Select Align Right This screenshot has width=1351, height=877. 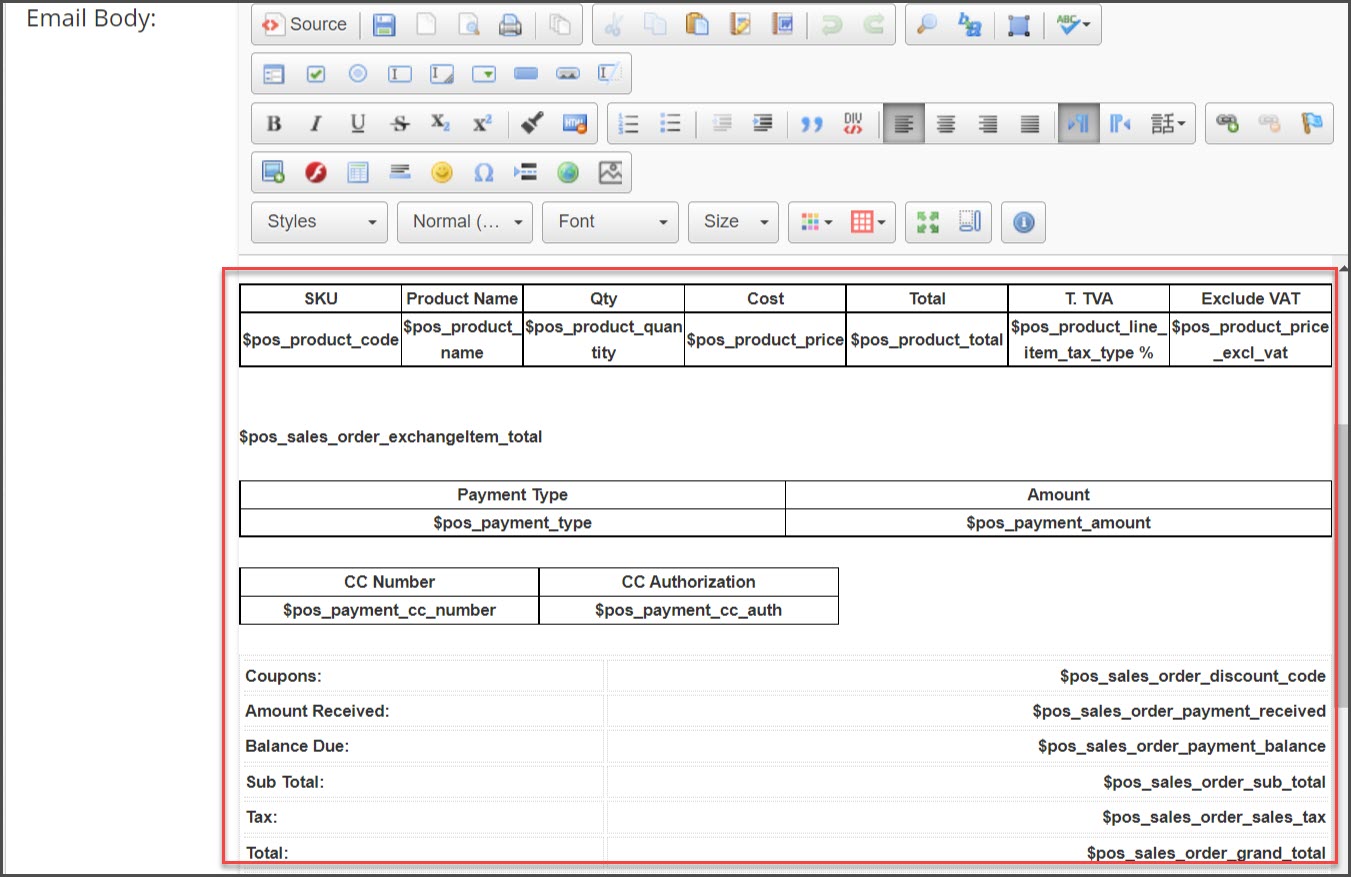click(988, 124)
